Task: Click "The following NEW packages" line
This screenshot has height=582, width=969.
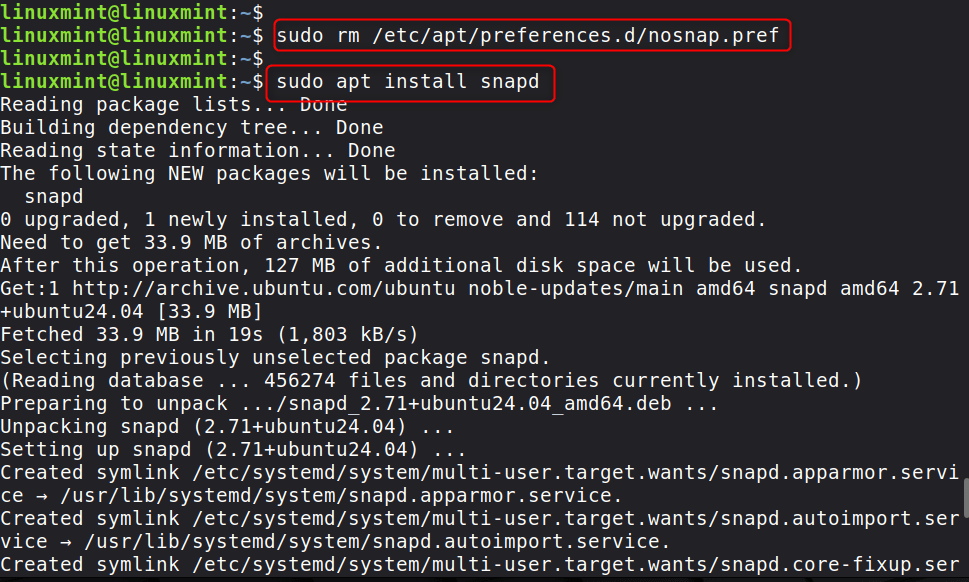Action: point(270,174)
